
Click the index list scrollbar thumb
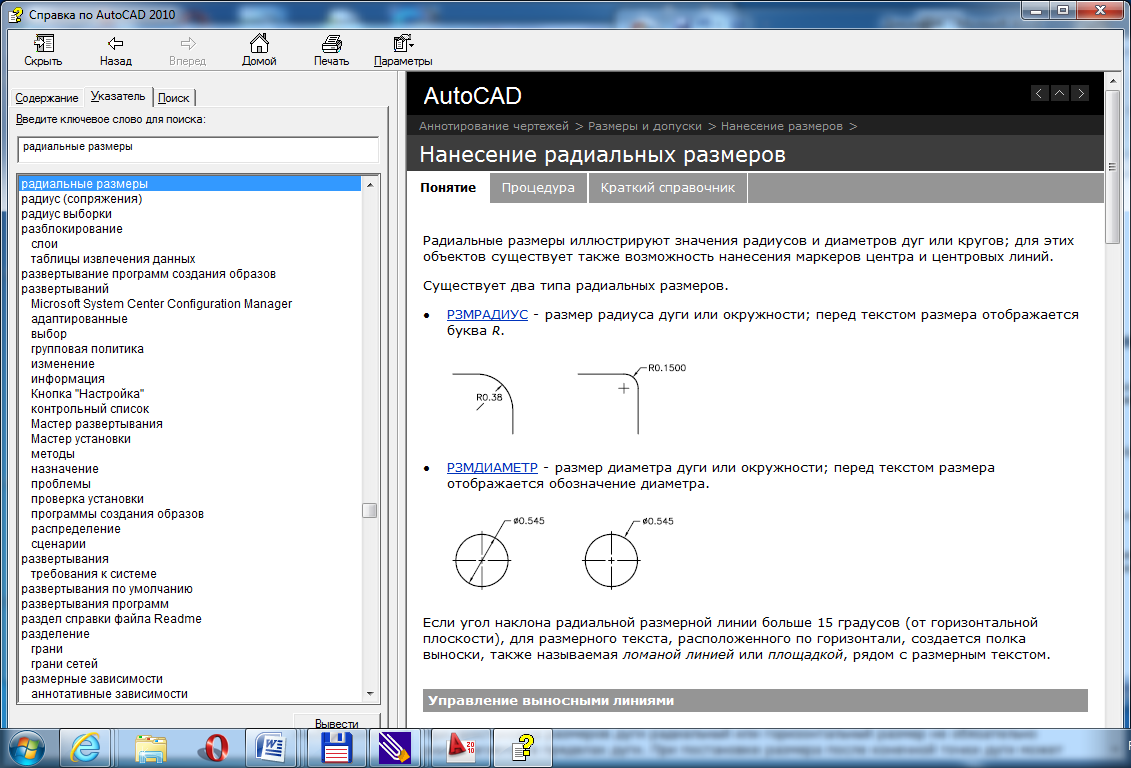(x=370, y=511)
